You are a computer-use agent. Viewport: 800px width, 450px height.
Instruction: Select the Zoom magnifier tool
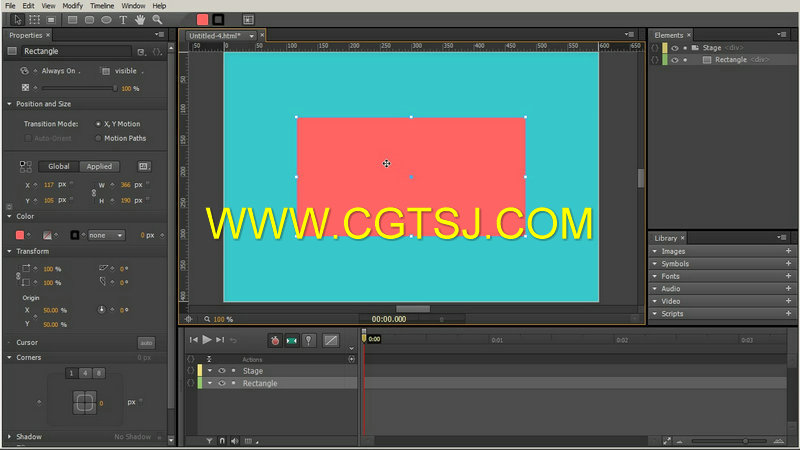(x=157, y=20)
